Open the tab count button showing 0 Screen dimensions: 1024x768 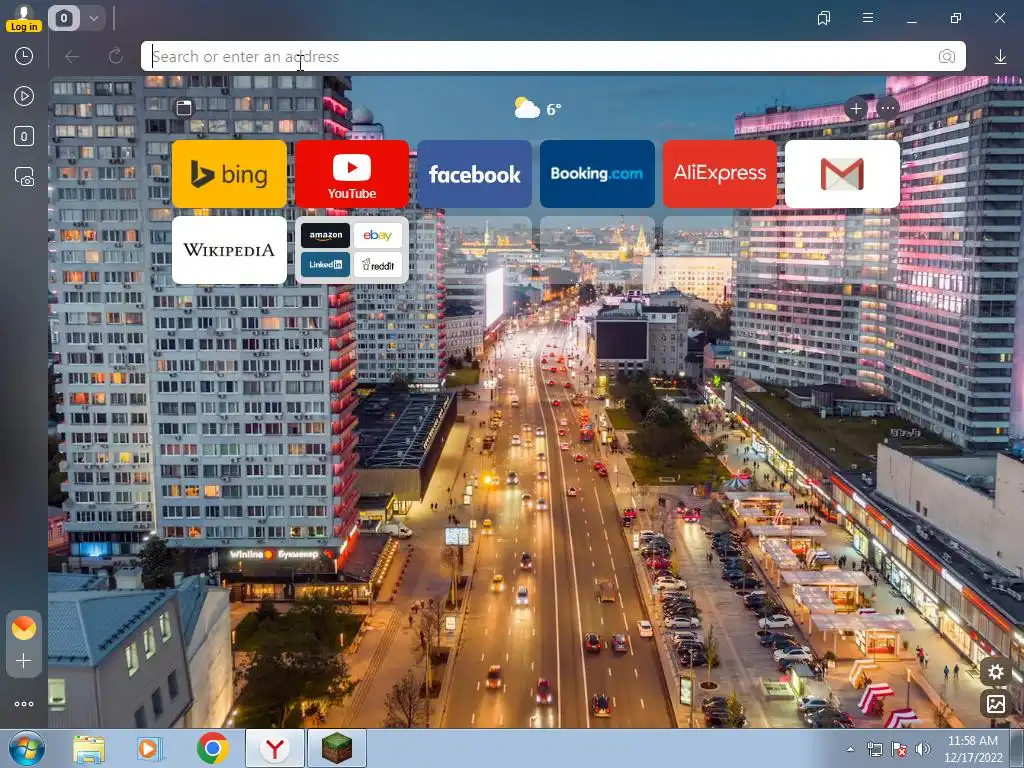point(63,18)
